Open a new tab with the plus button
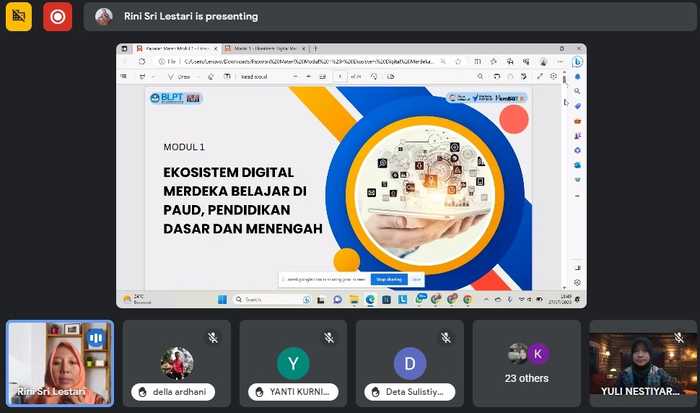 [x=316, y=48]
